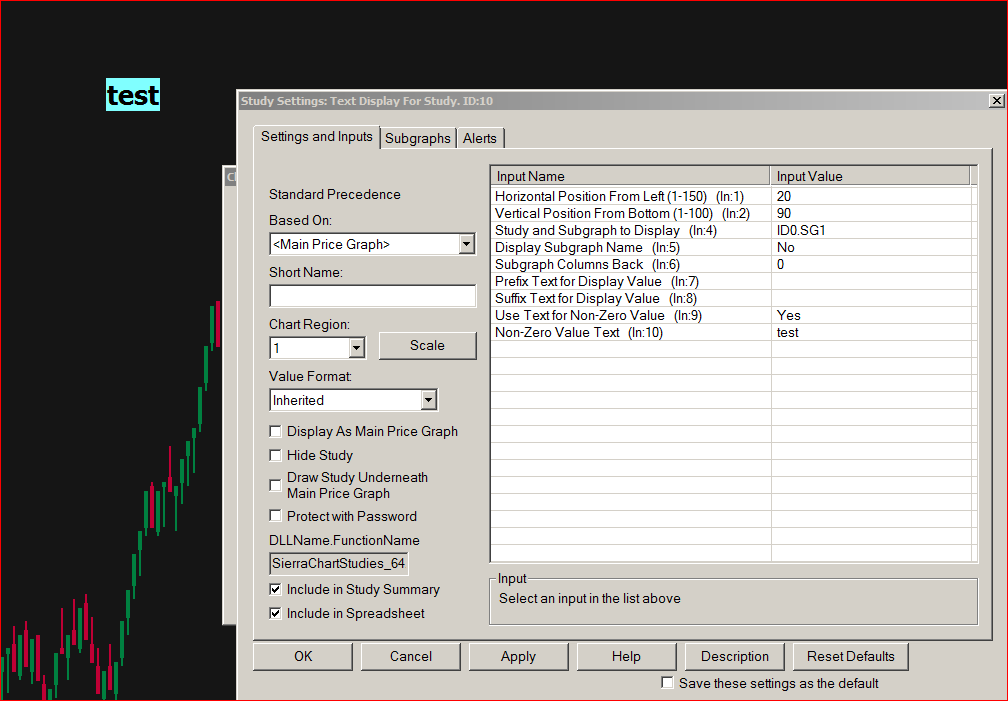Enable Draw Study Underneath Main Price Graph
This screenshot has width=1008, height=701.
(276, 485)
